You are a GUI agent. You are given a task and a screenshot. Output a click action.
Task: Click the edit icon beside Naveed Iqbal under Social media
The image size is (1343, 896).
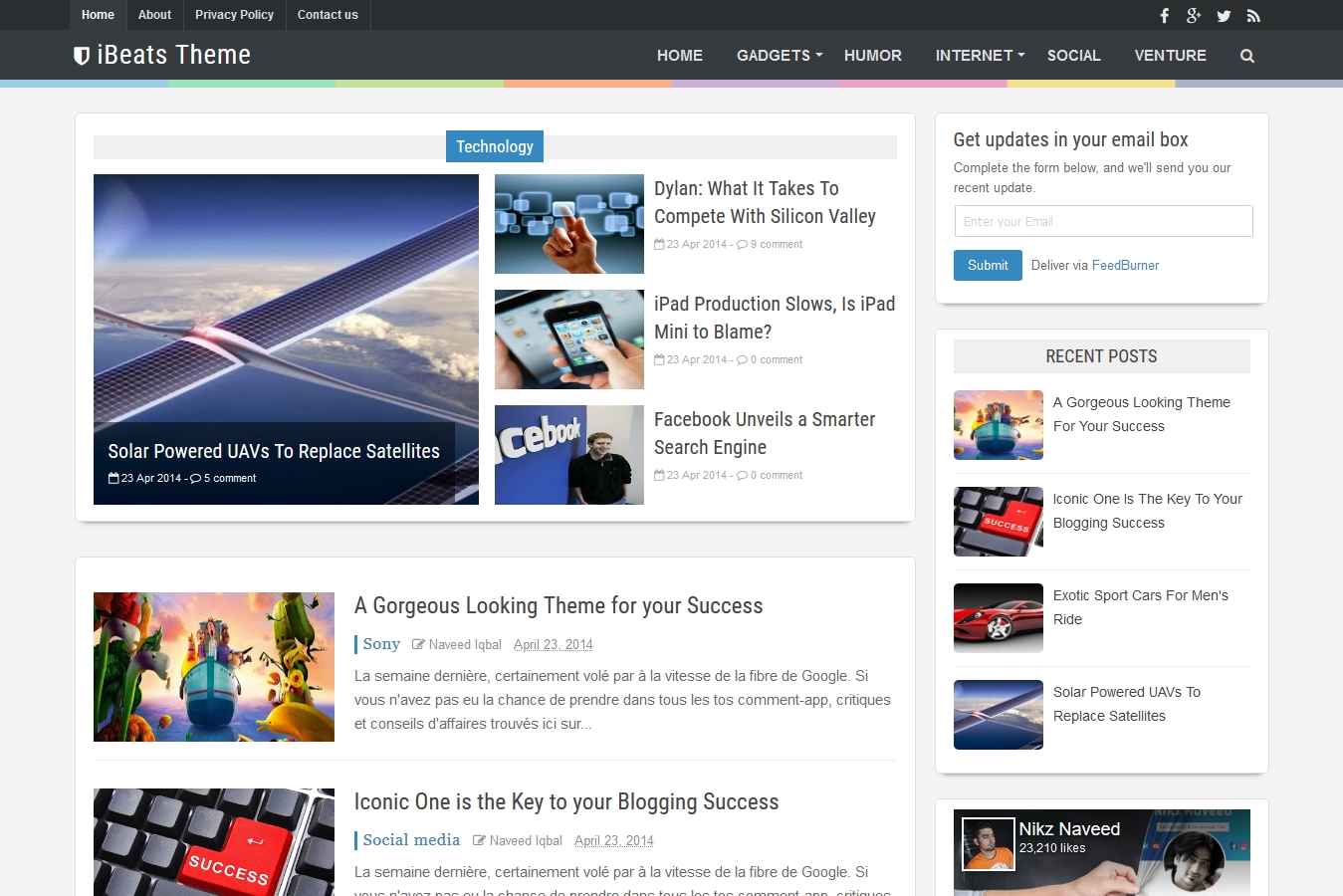click(480, 840)
